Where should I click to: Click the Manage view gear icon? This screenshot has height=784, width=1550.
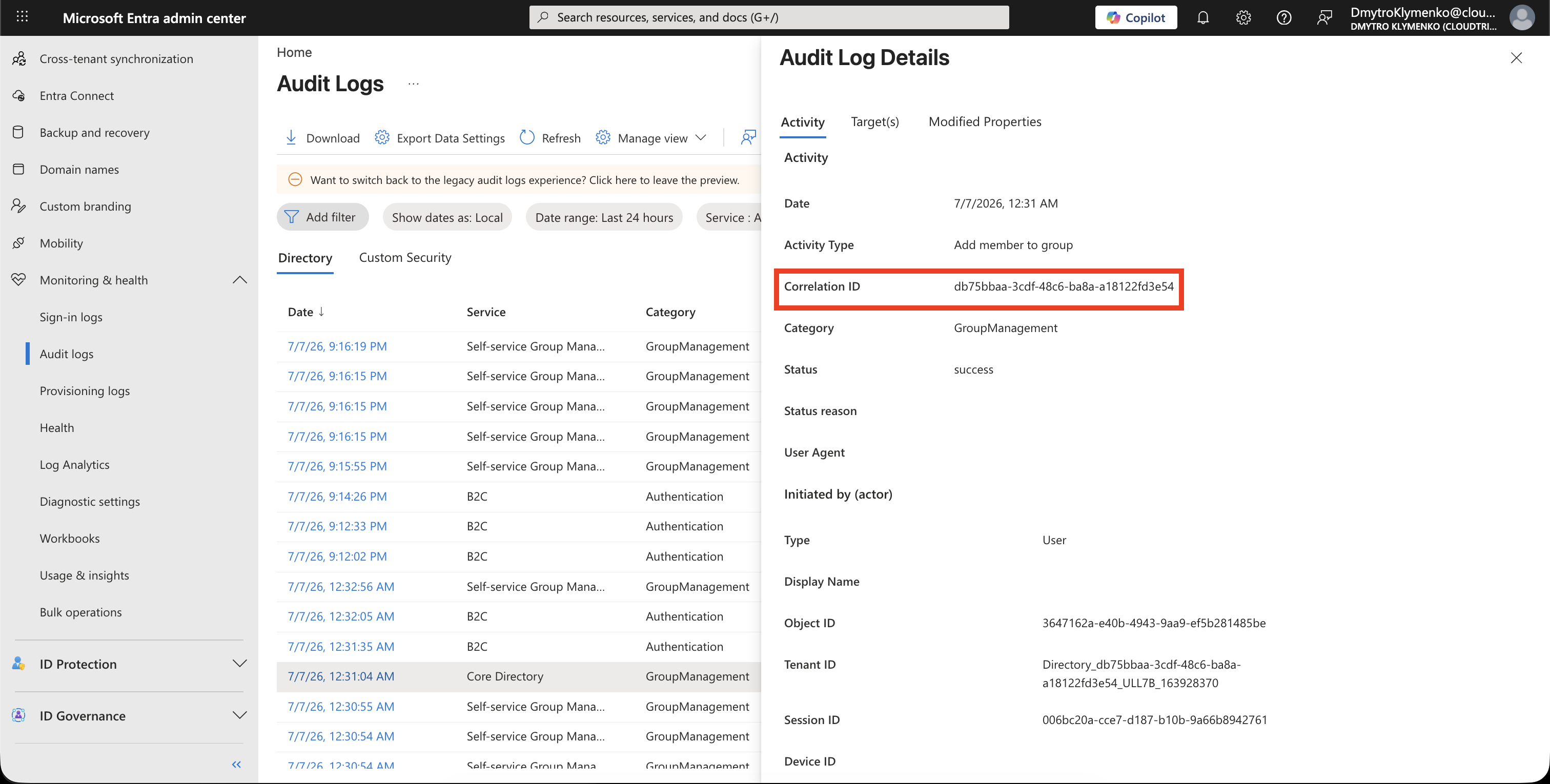[602, 137]
